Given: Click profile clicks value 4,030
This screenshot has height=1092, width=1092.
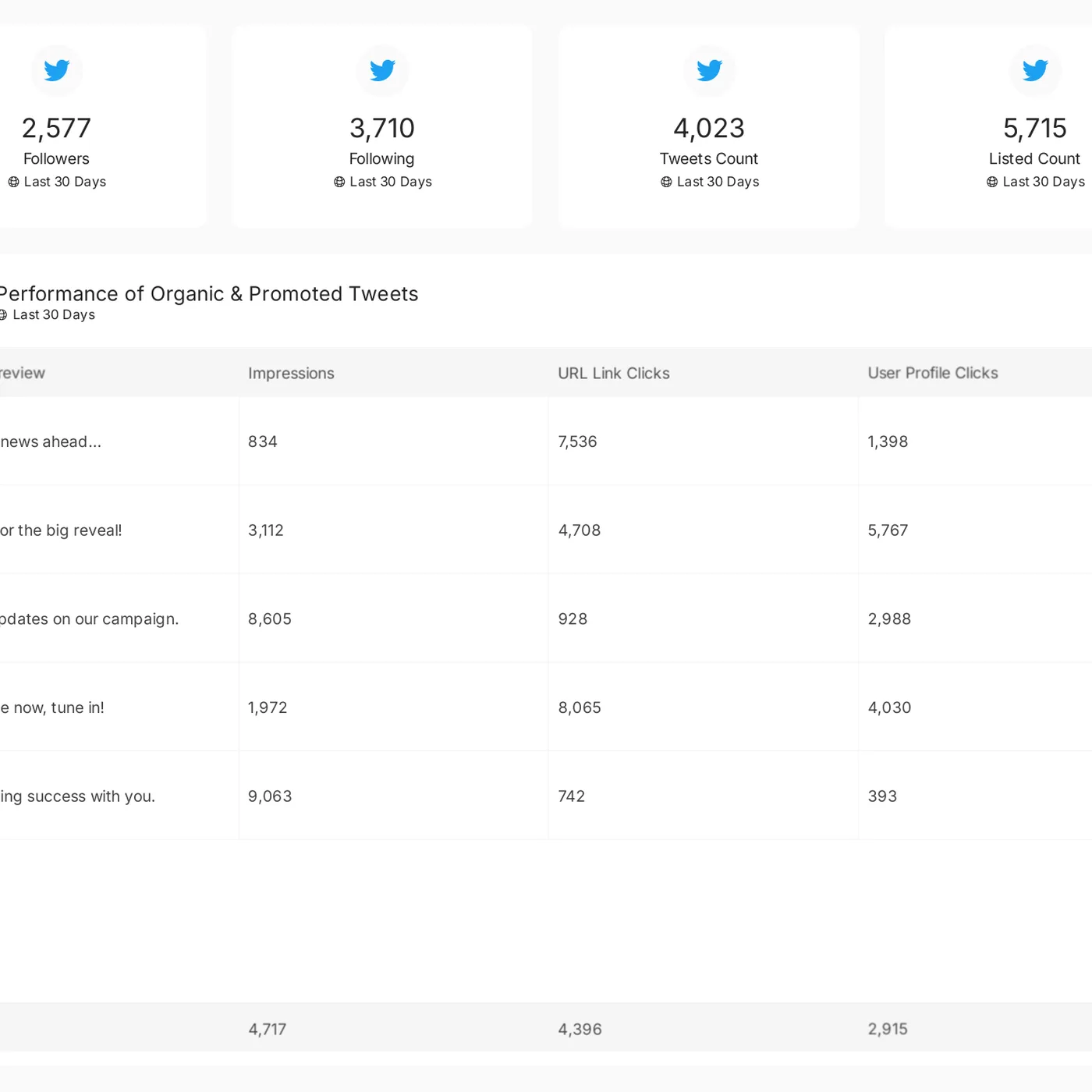Looking at the screenshot, I should 889,708.
